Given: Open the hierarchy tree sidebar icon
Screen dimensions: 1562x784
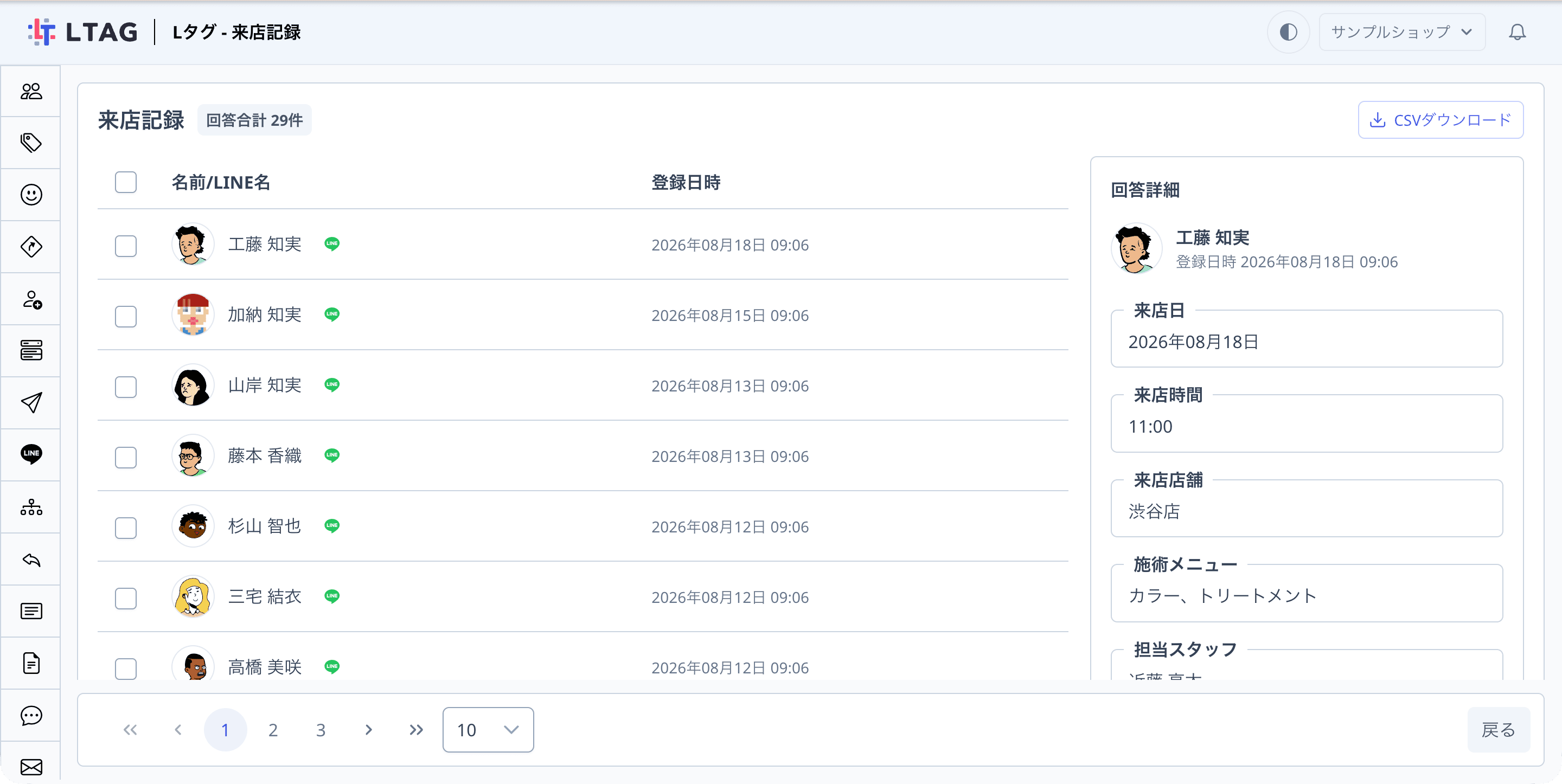Looking at the screenshot, I should [31, 507].
